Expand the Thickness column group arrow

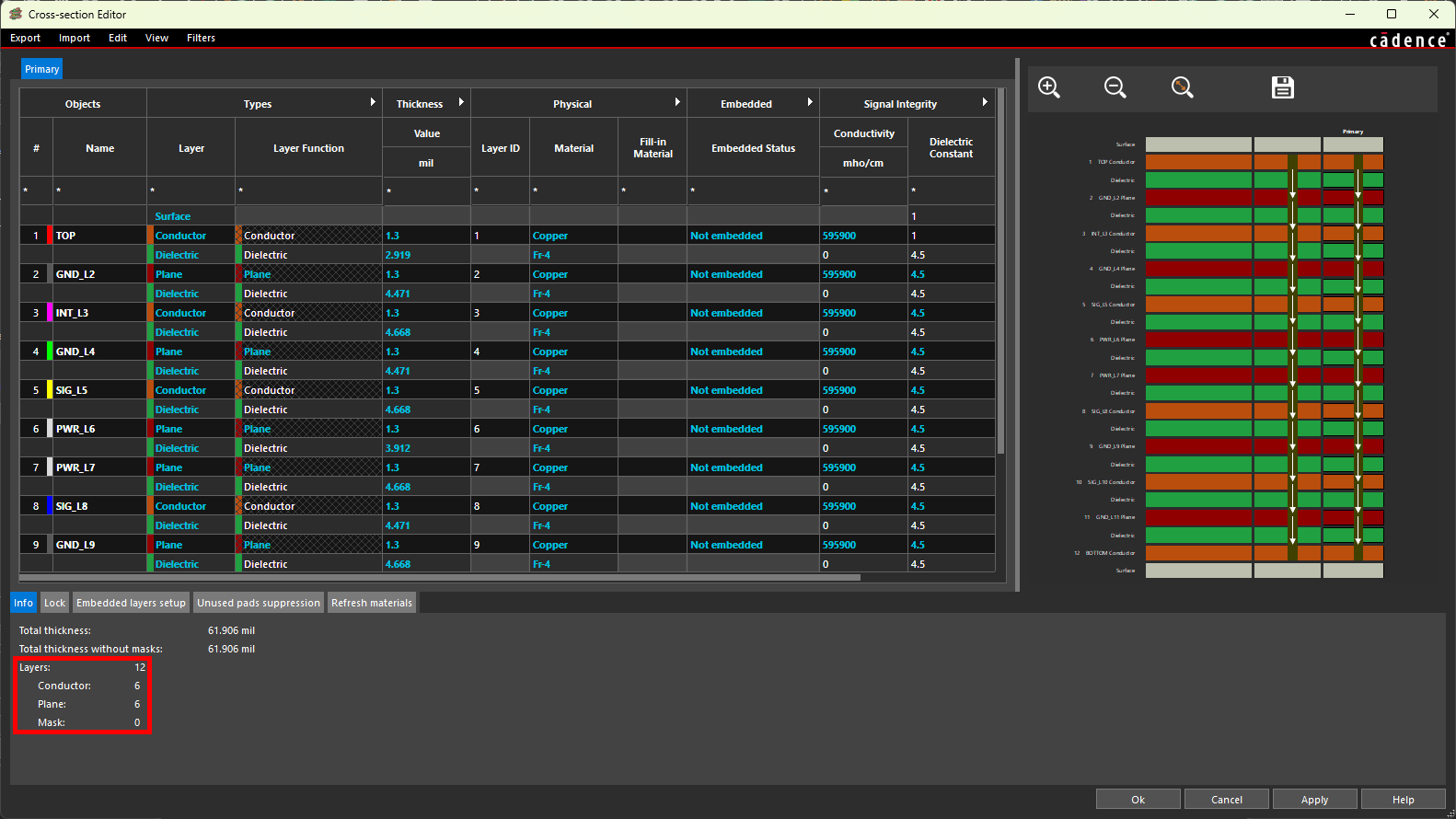tap(461, 102)
